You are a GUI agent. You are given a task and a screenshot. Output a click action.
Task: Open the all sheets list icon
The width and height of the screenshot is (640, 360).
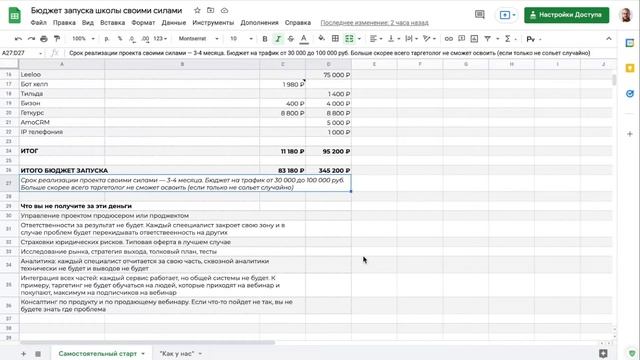point(38,354)
